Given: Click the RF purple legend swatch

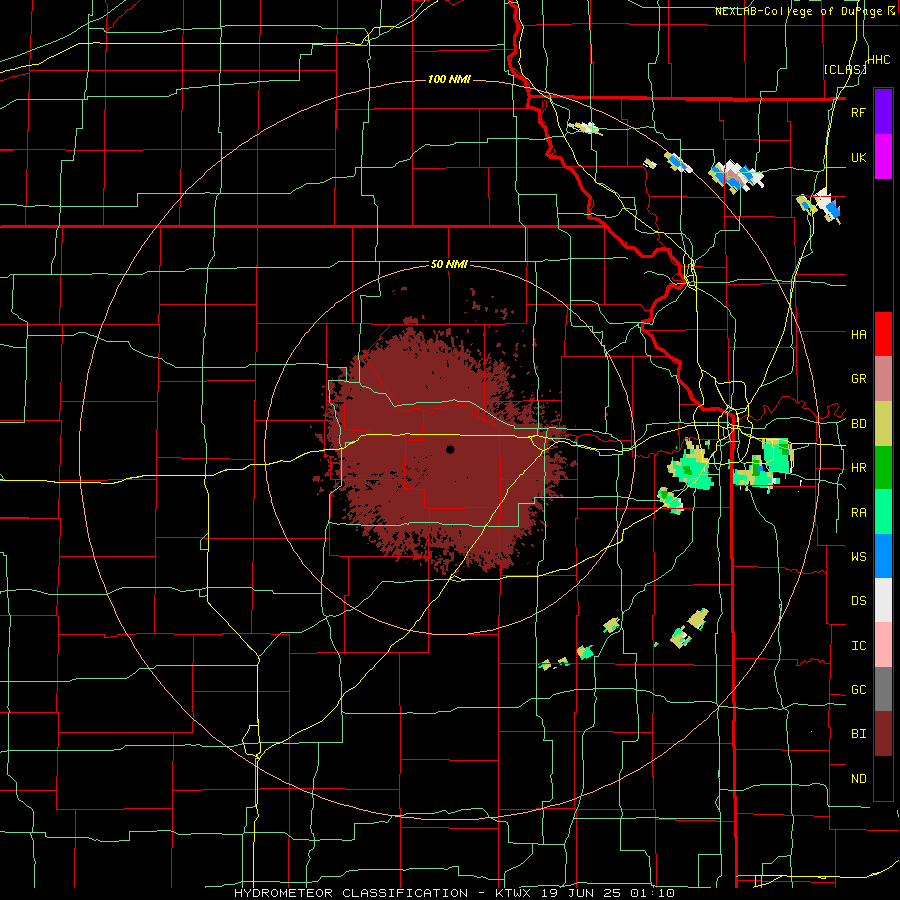Looking at the screenshot, I should pyautogui.click(x=883, y=112).
